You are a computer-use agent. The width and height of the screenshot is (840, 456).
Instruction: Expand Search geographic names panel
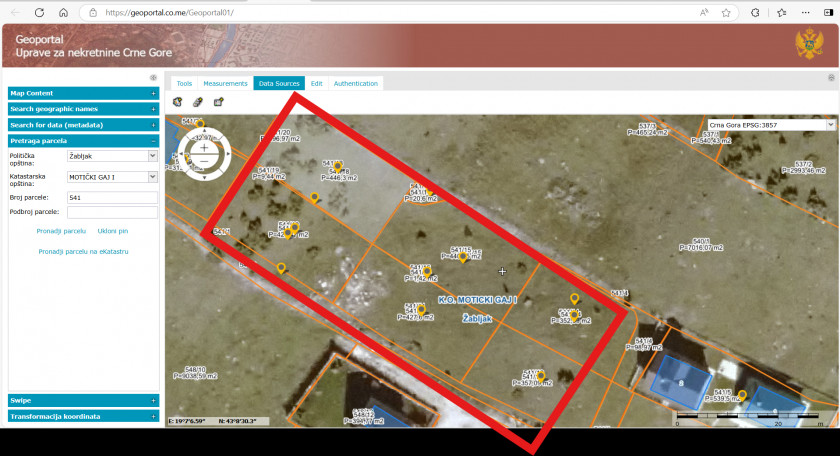point(153,109)
